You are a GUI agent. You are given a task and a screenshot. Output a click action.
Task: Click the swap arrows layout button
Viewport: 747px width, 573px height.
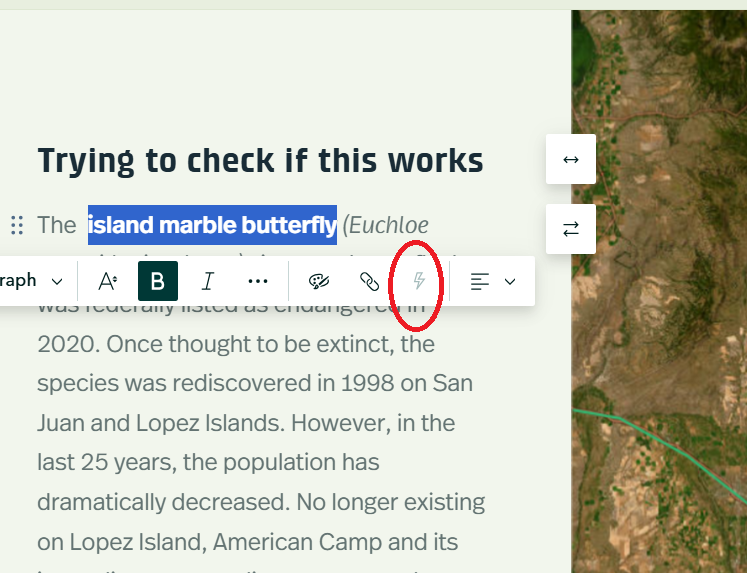[x=571, y=229]
